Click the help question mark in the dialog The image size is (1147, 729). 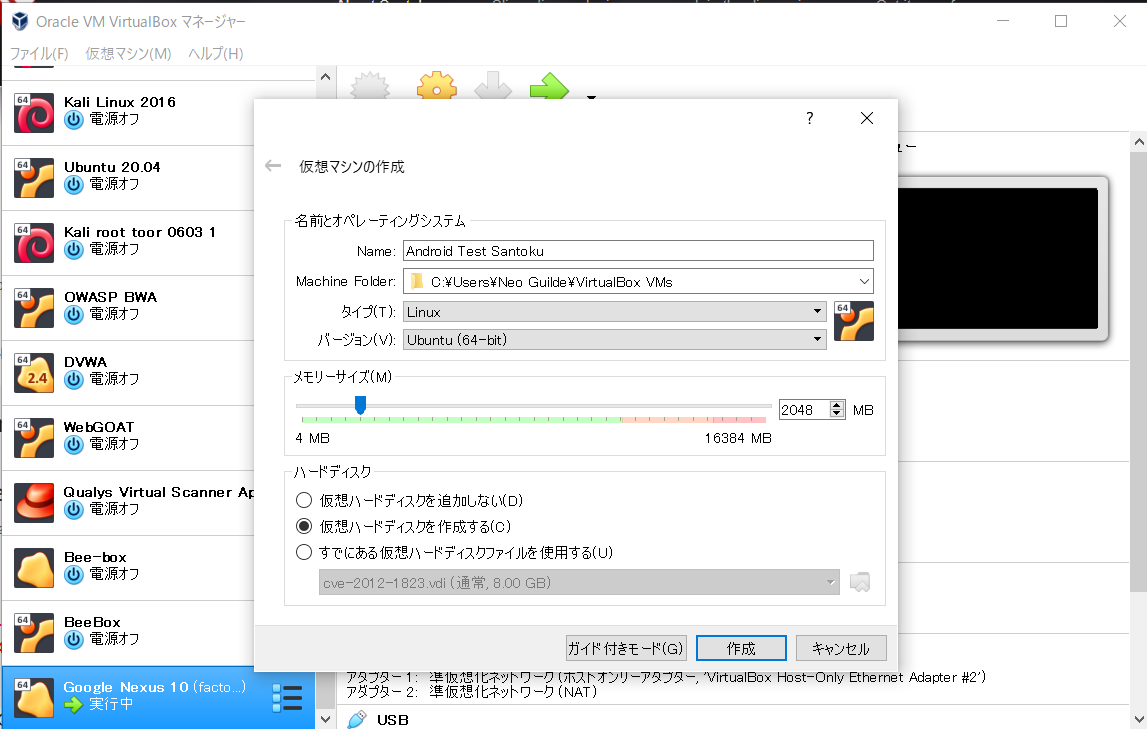(810, 118)
